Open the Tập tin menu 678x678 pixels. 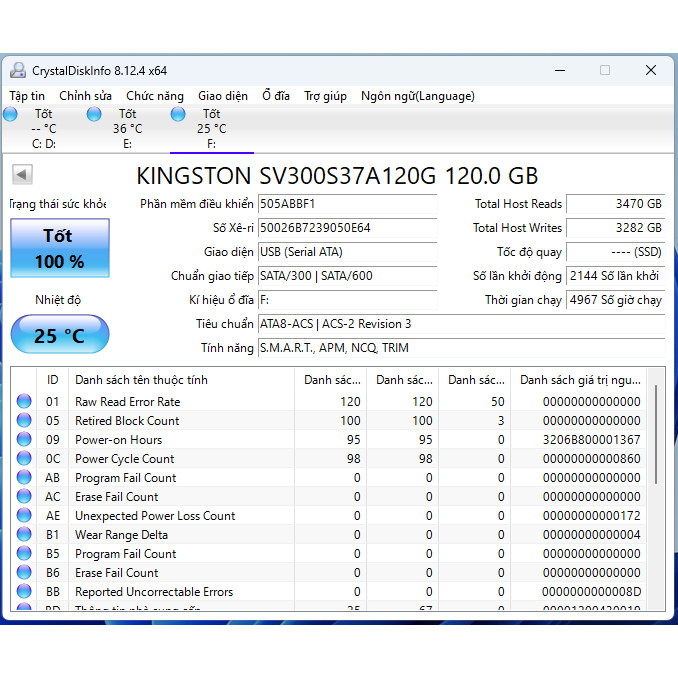[27, 96]
